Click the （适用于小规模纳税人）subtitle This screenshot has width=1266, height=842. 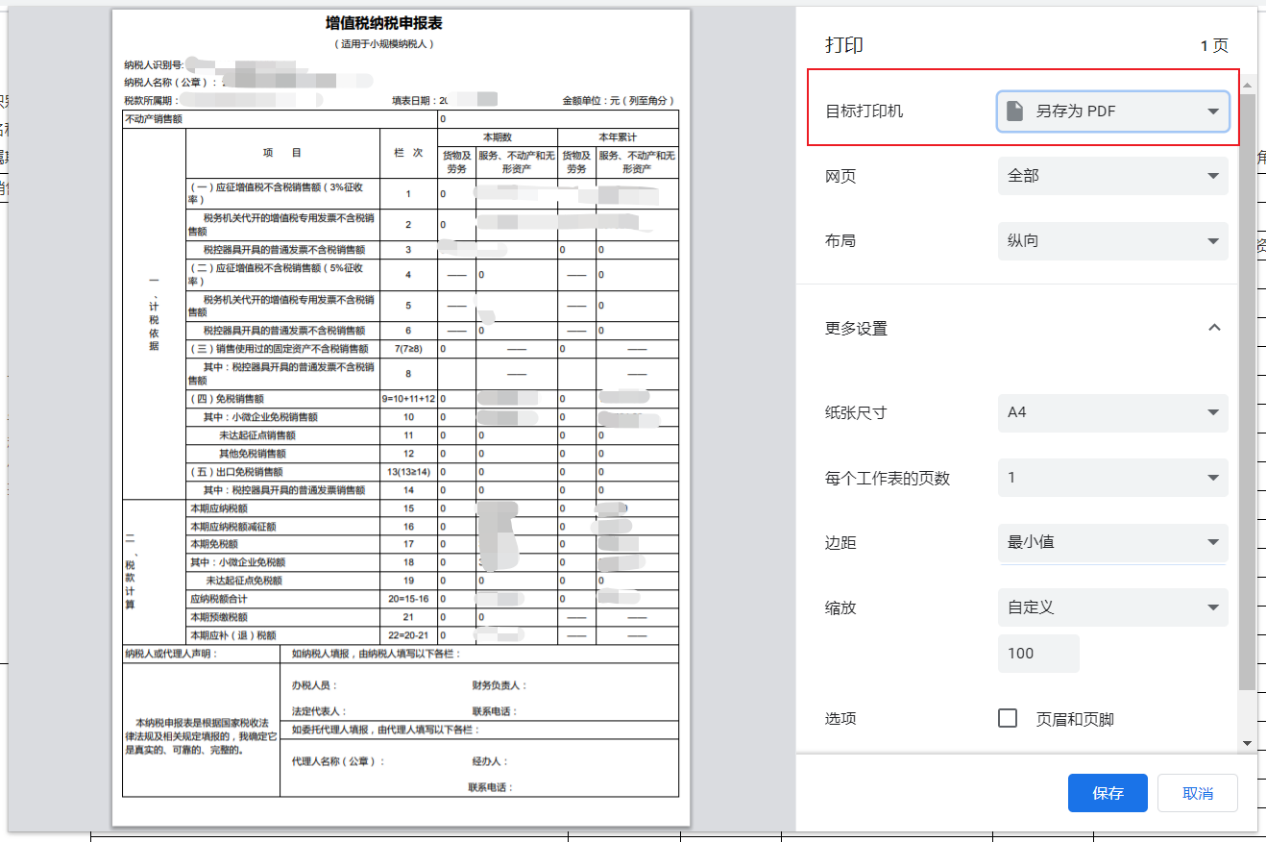tap(384, 45)
